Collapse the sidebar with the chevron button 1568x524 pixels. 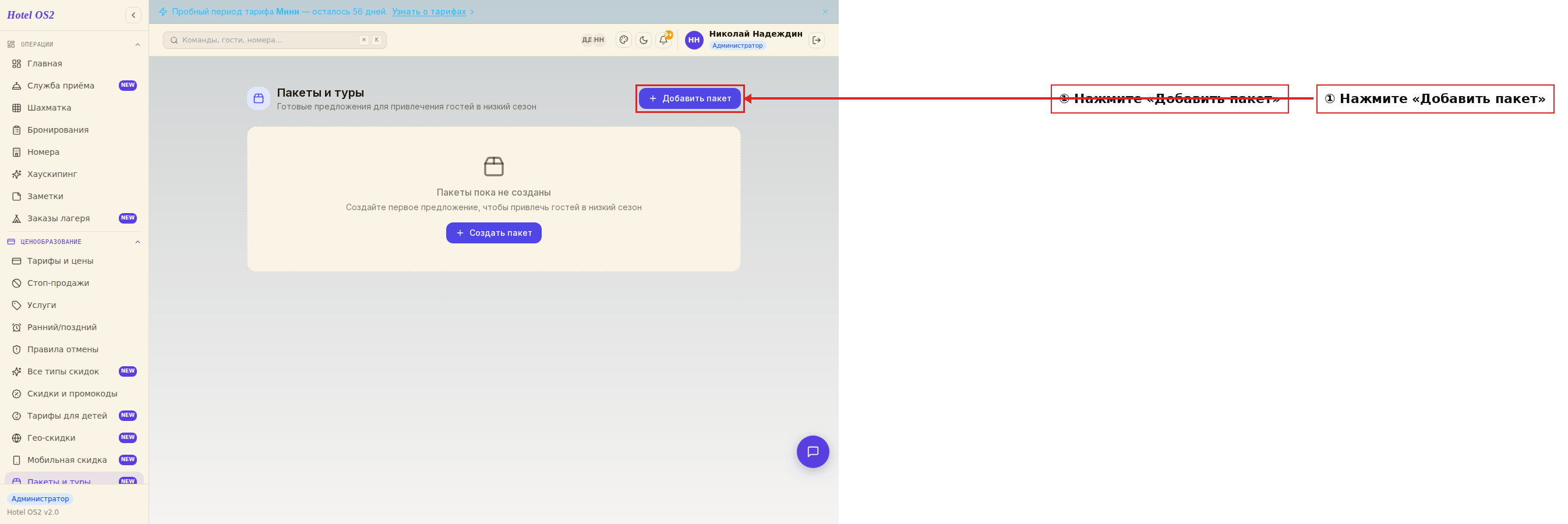133,15
